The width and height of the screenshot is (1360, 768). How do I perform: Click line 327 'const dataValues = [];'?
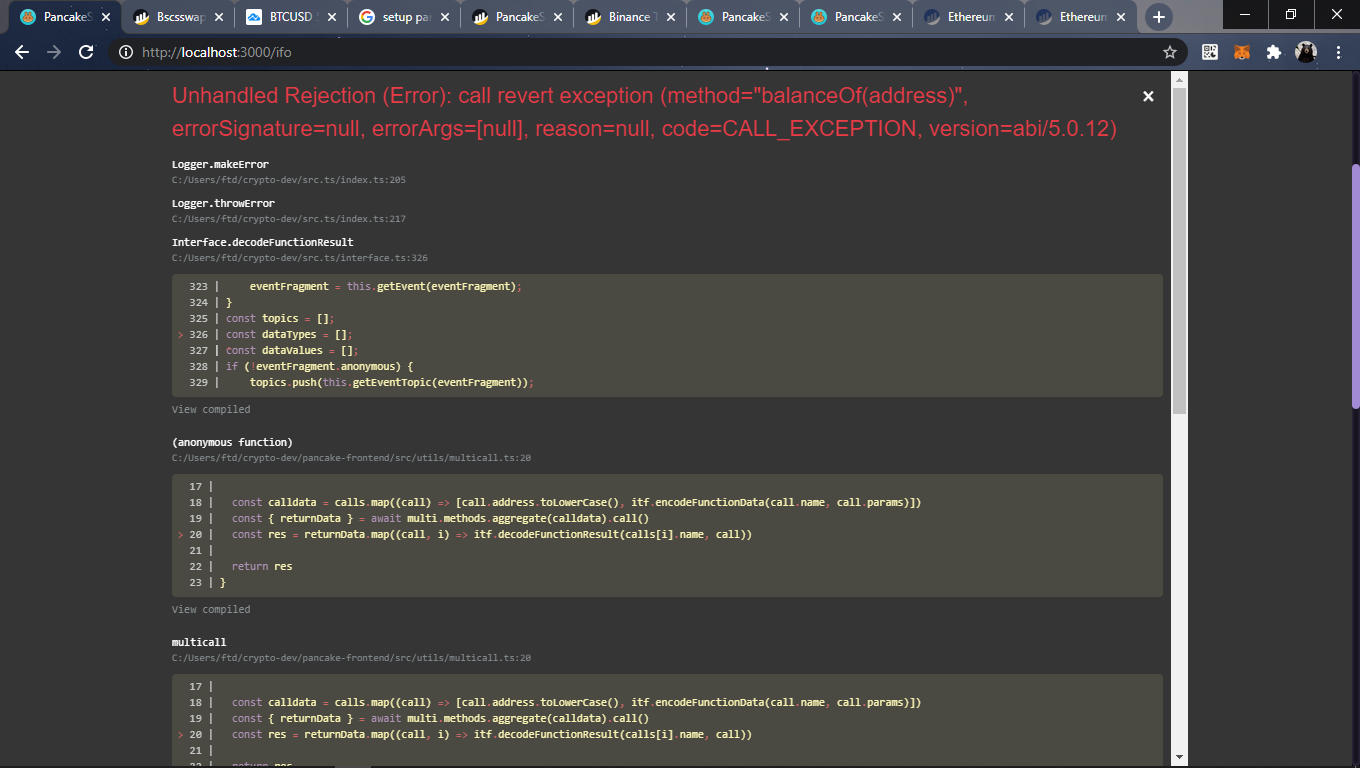(x=292, y=350)
